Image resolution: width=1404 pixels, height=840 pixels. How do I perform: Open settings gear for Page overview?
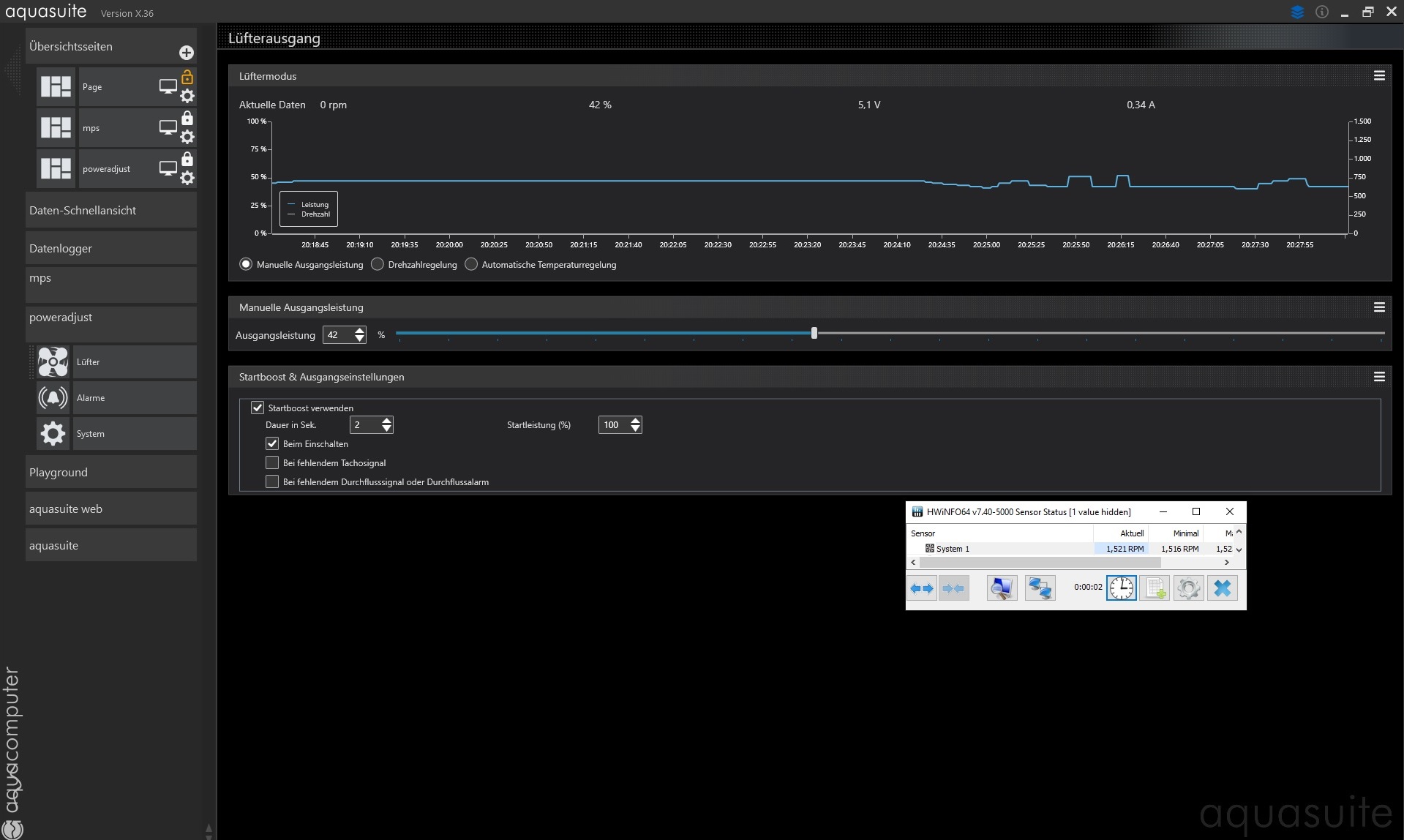(x=187, y=96)
